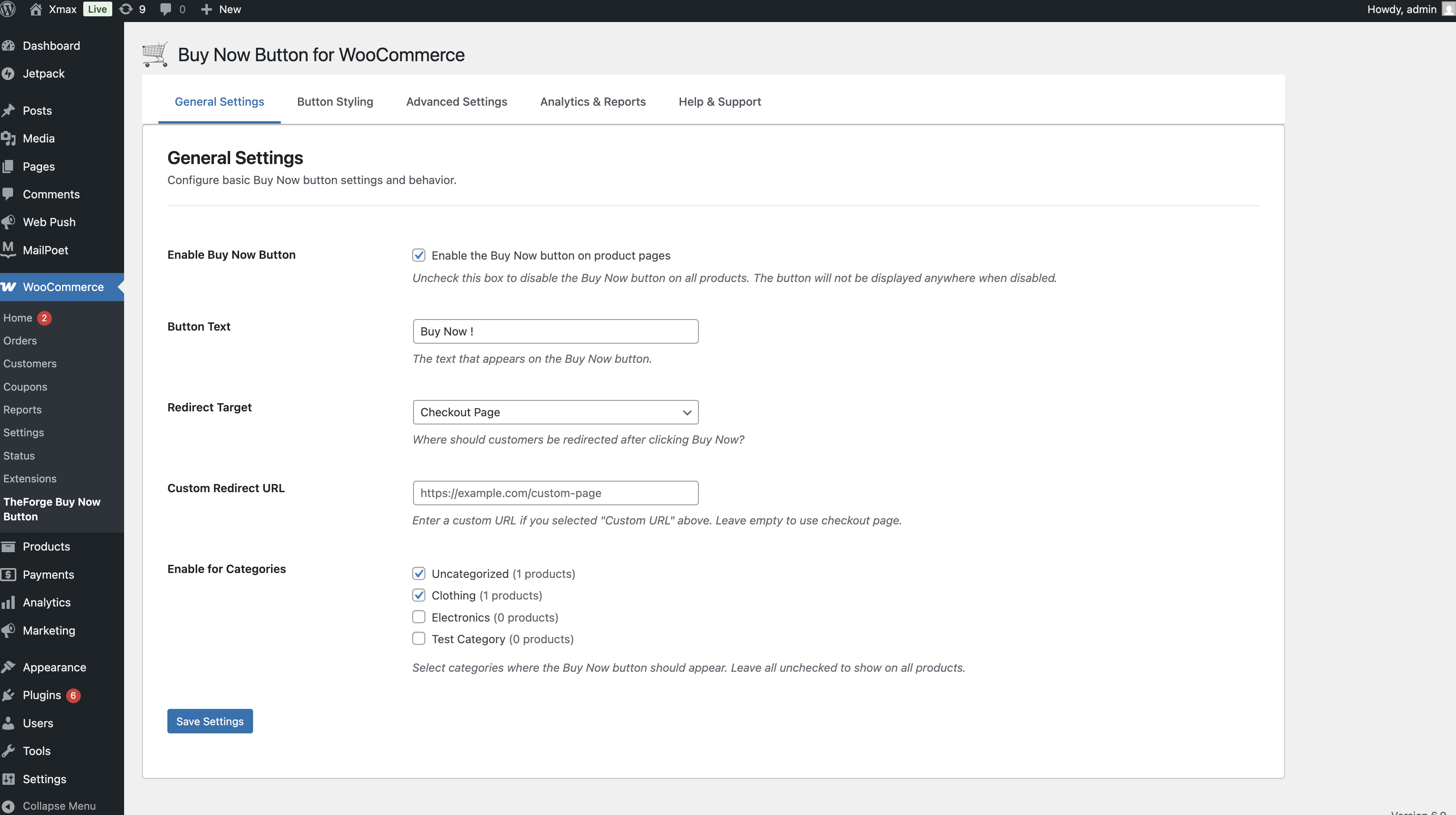Uncheck Enable the Buy Now button checkbox
This screenshot has height=815, width=1456.
(419, 255)
